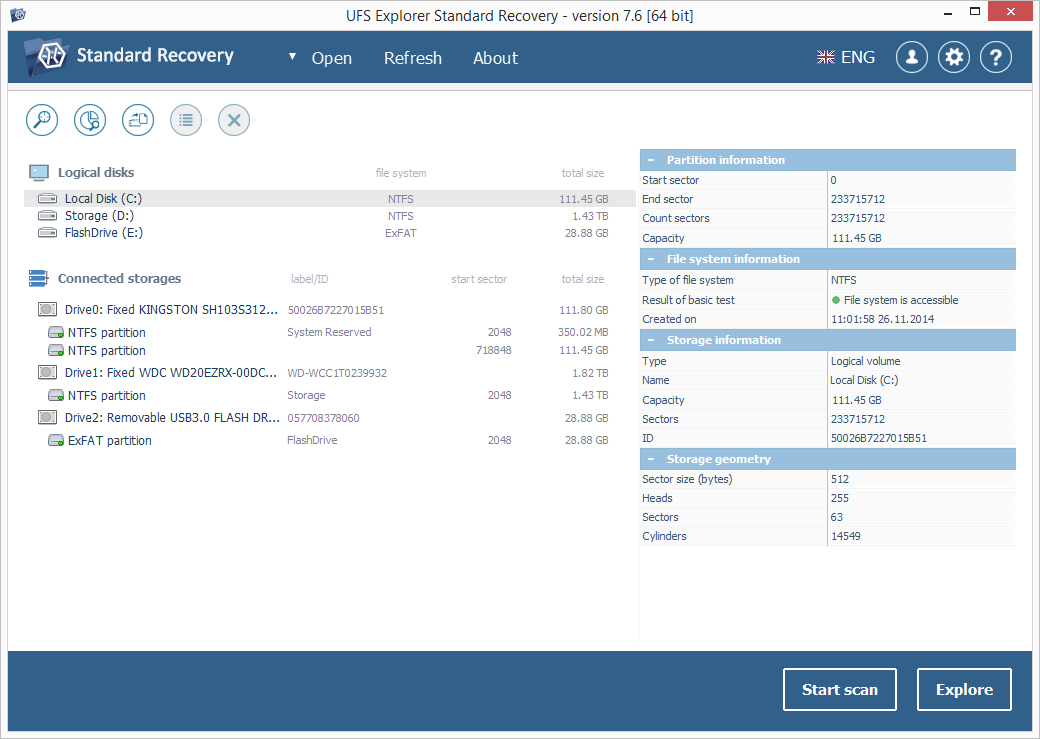1040x739 pixels.
Task: Open the settings gear icon
Action: coord(954,58)
